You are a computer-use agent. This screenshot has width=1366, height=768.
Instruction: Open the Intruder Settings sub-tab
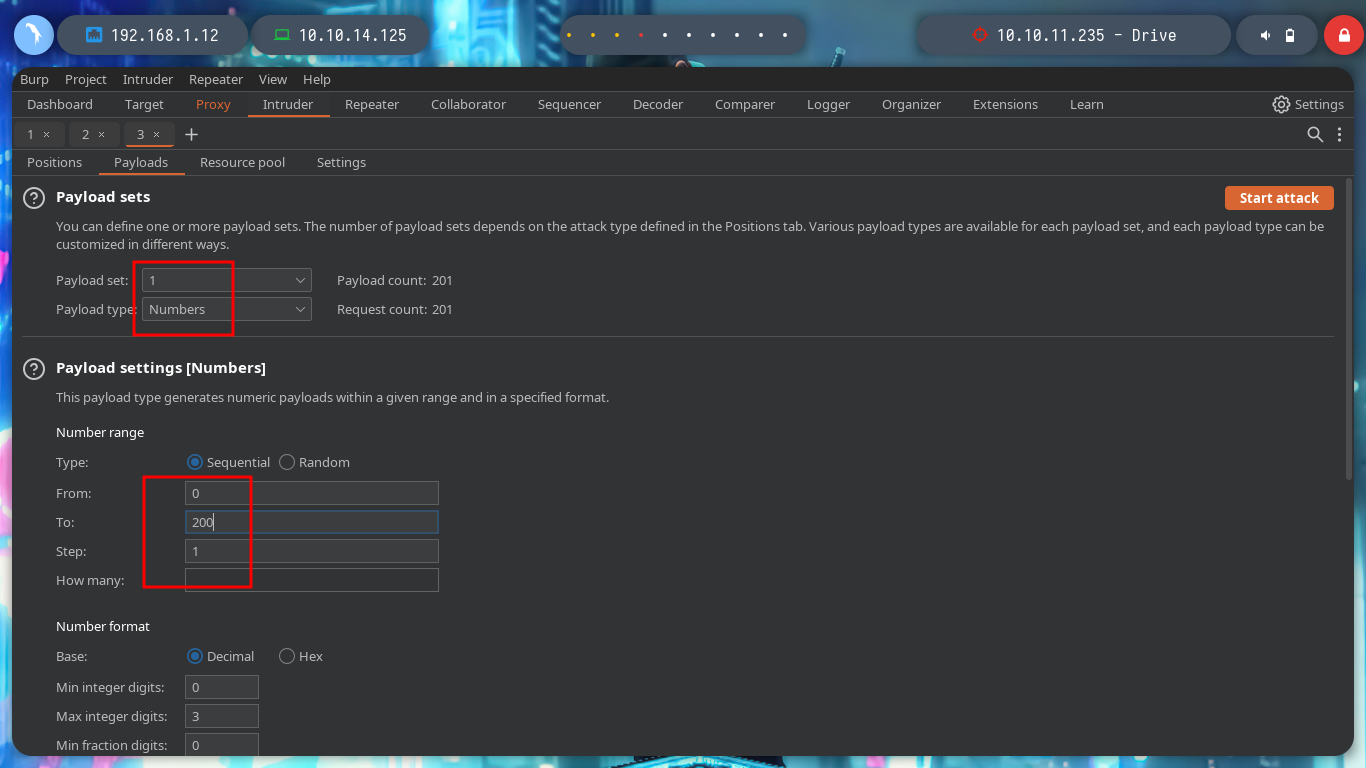pos(341,162)
